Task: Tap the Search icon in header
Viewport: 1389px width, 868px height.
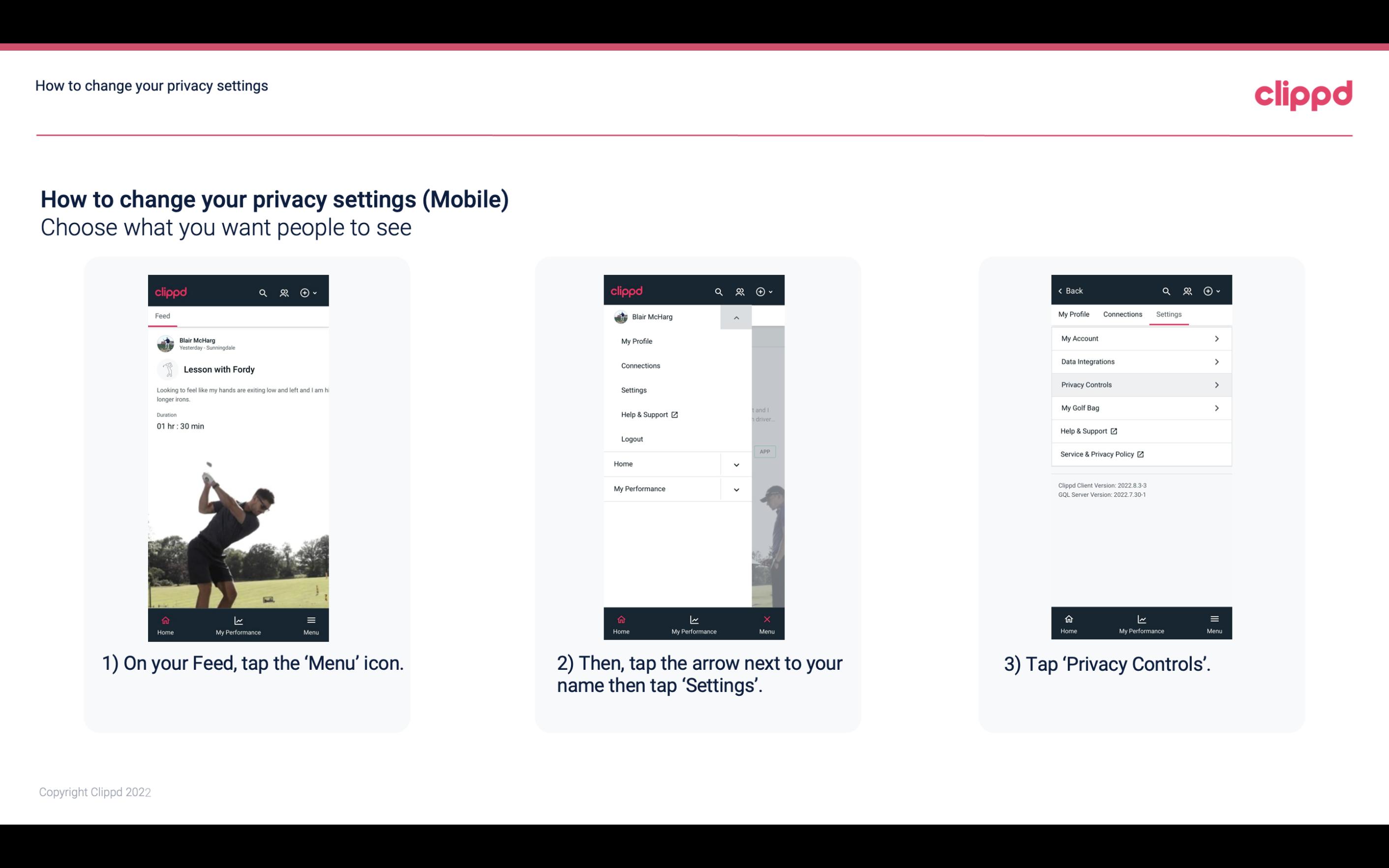Action: click(264, 292)
